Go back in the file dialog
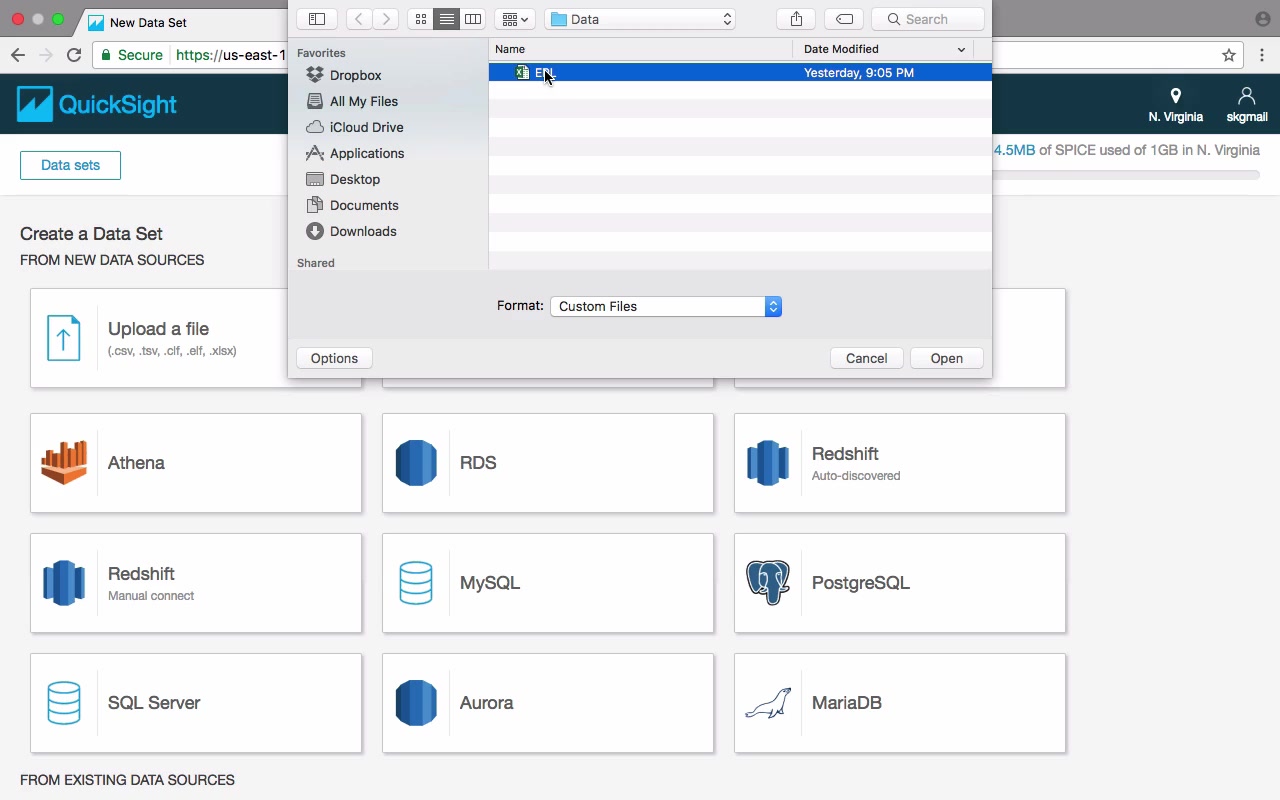This screenshot has height=800, width=1280. point(359,19)
